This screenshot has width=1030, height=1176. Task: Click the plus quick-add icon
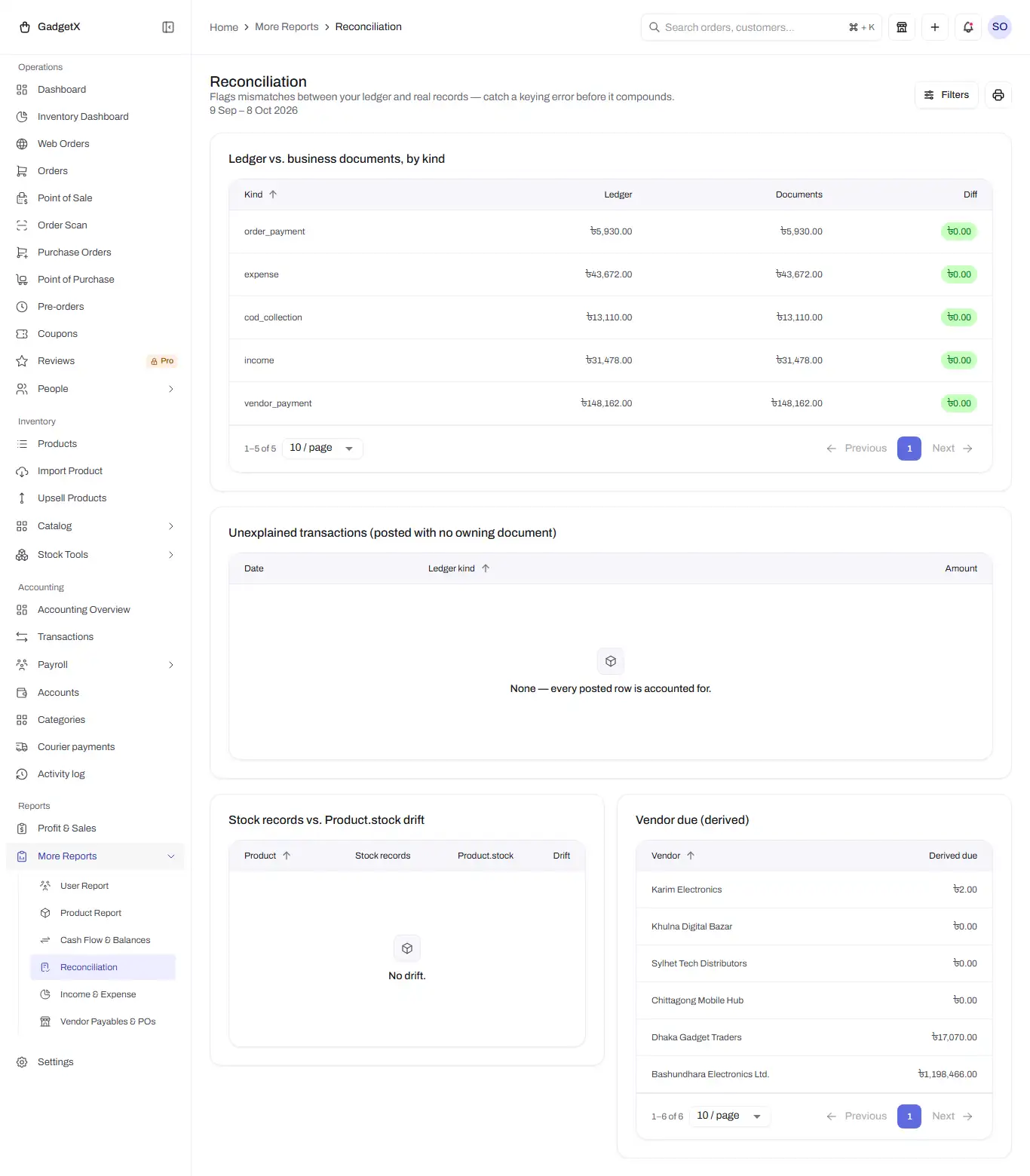click(935, 27)
